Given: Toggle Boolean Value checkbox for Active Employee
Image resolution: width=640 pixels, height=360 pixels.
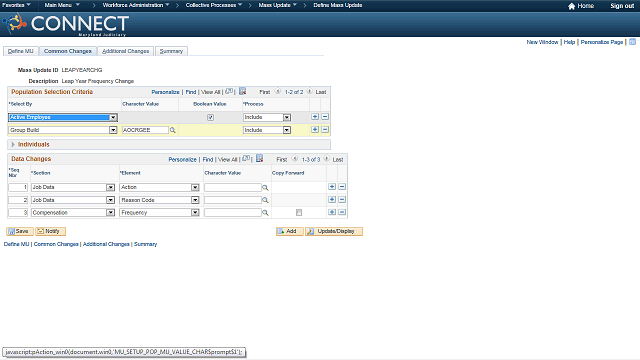Looking at the screenshot, I should coord(210,118).
